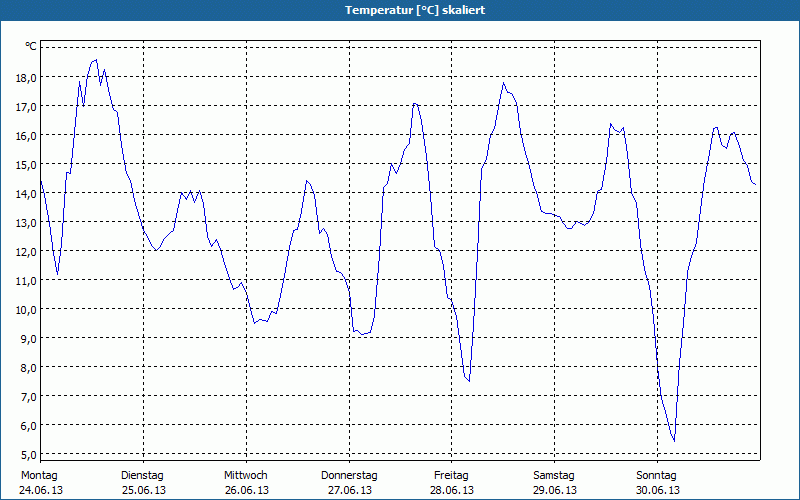
Task: Click the Montag day label
Action: click(39, 476)
